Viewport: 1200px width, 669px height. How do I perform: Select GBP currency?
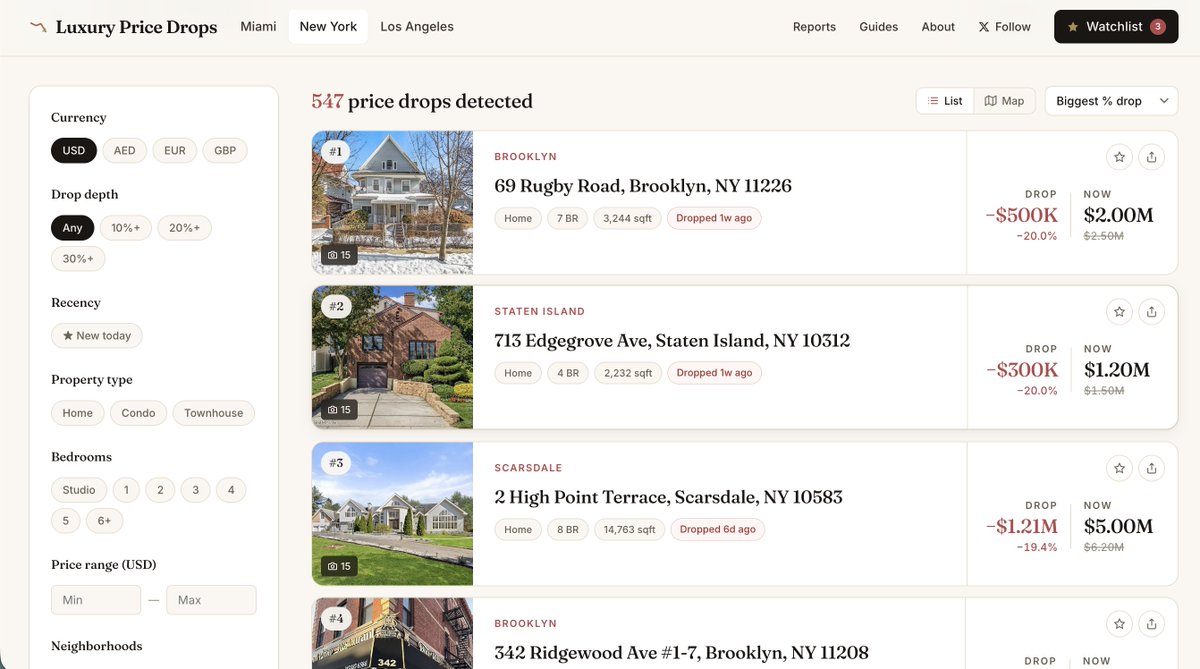225,151
